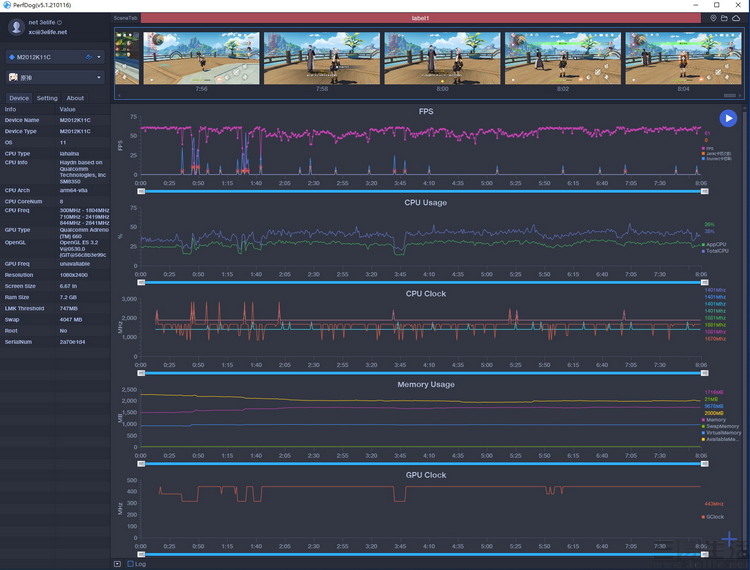Screen dimensions: 750x570
Task: Click the PerfDog logo in the title bar
Action: (7, 5)
